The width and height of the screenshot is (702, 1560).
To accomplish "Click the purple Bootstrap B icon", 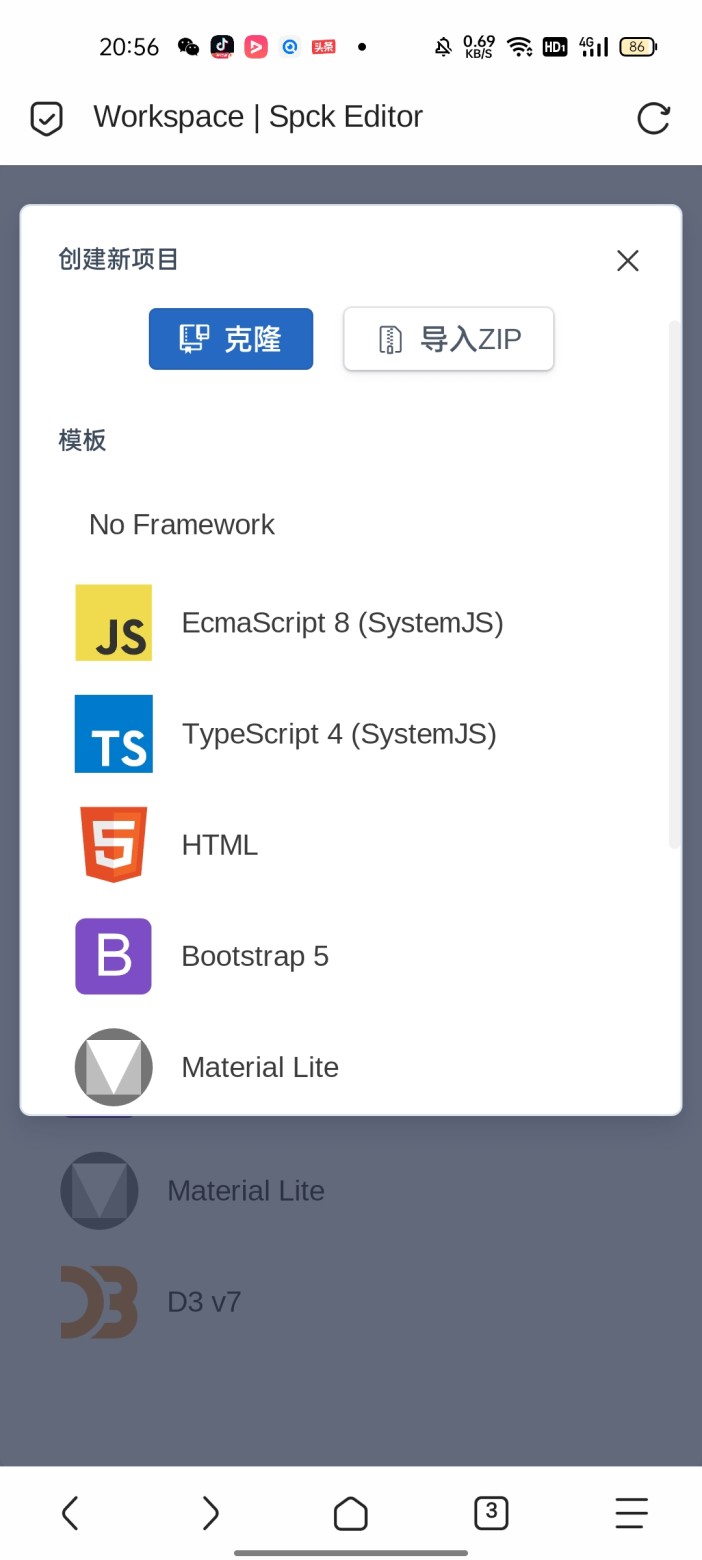I will [114, 956].
